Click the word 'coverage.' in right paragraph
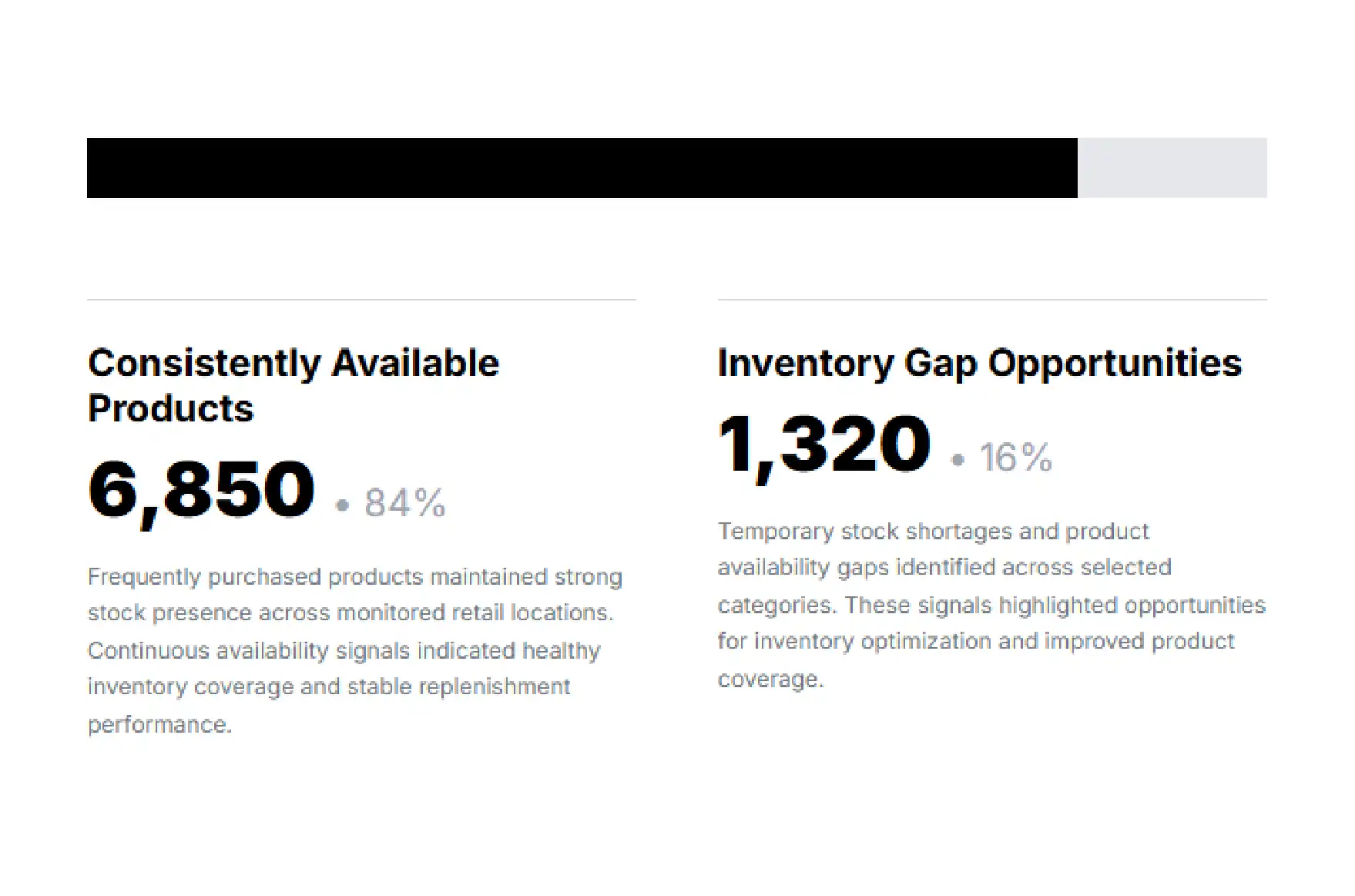This screenshot has height=896, width=1355. [771, 680]
